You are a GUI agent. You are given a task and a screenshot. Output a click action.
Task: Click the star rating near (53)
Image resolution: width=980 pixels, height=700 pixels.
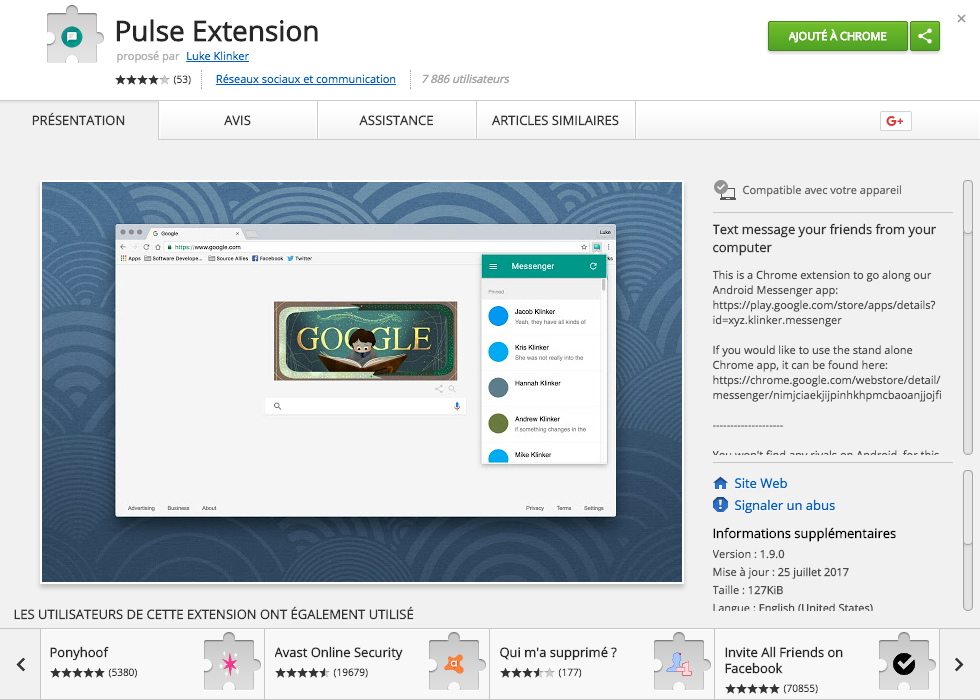pyautogui.click(x=142, y=79)
